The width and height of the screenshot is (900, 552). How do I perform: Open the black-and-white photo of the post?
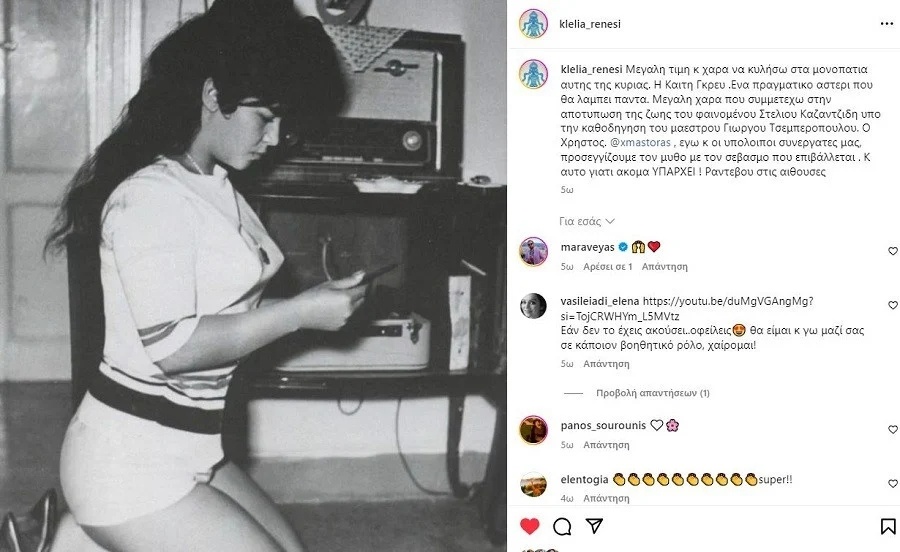click(x=253, y=276)
